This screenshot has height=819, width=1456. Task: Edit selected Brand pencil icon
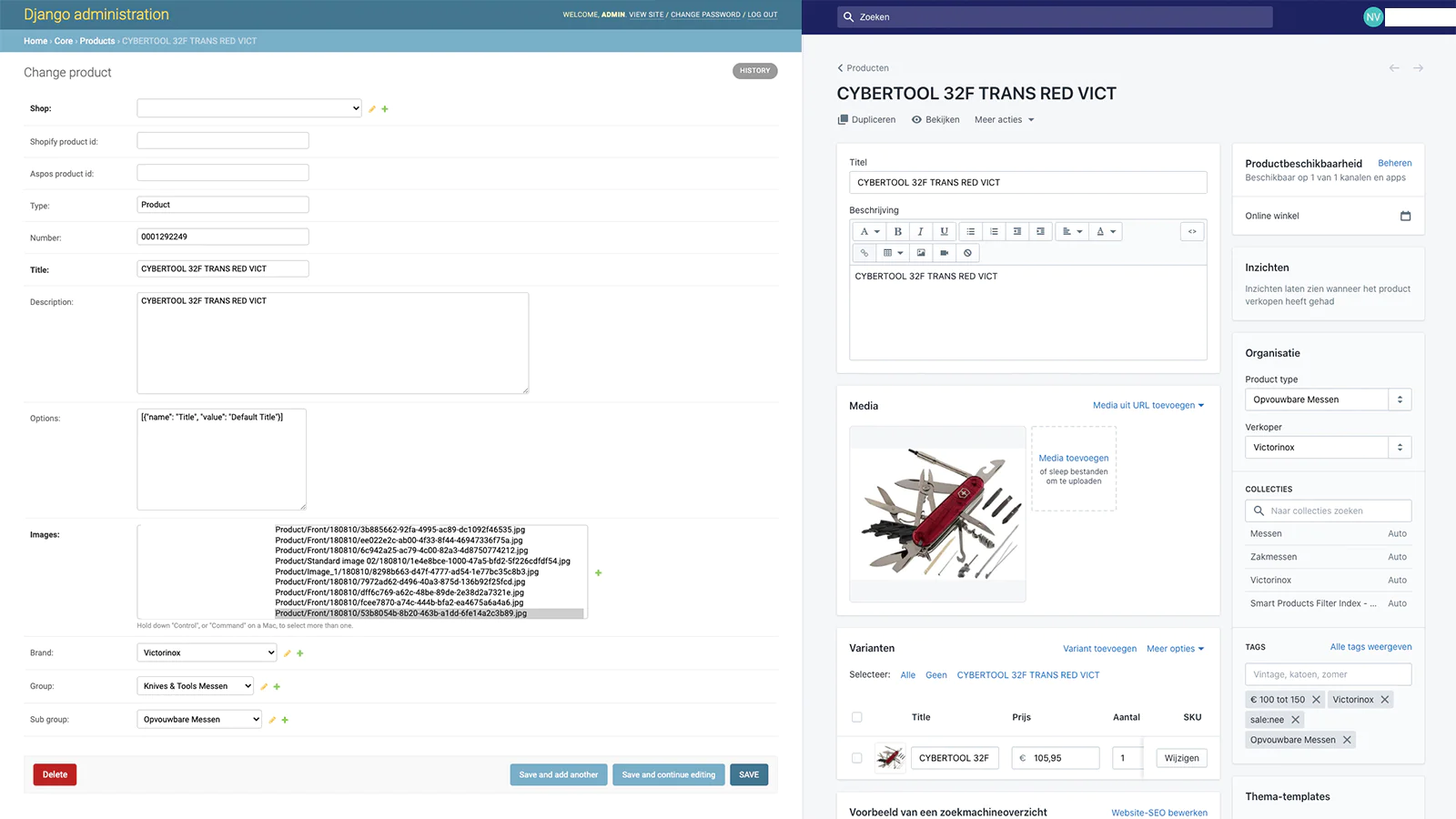[x=287, y=653]
